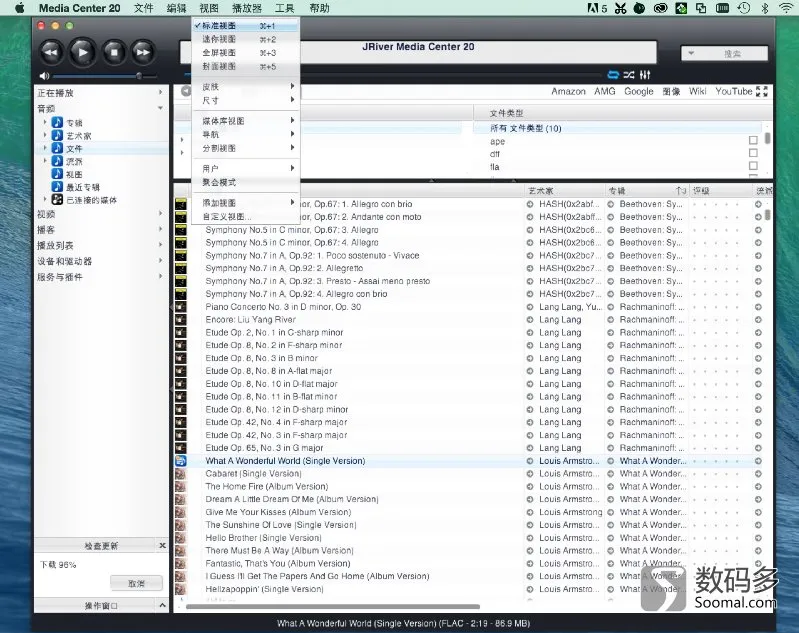Open the search box dropdown arrow

click(x=691, y=53)
